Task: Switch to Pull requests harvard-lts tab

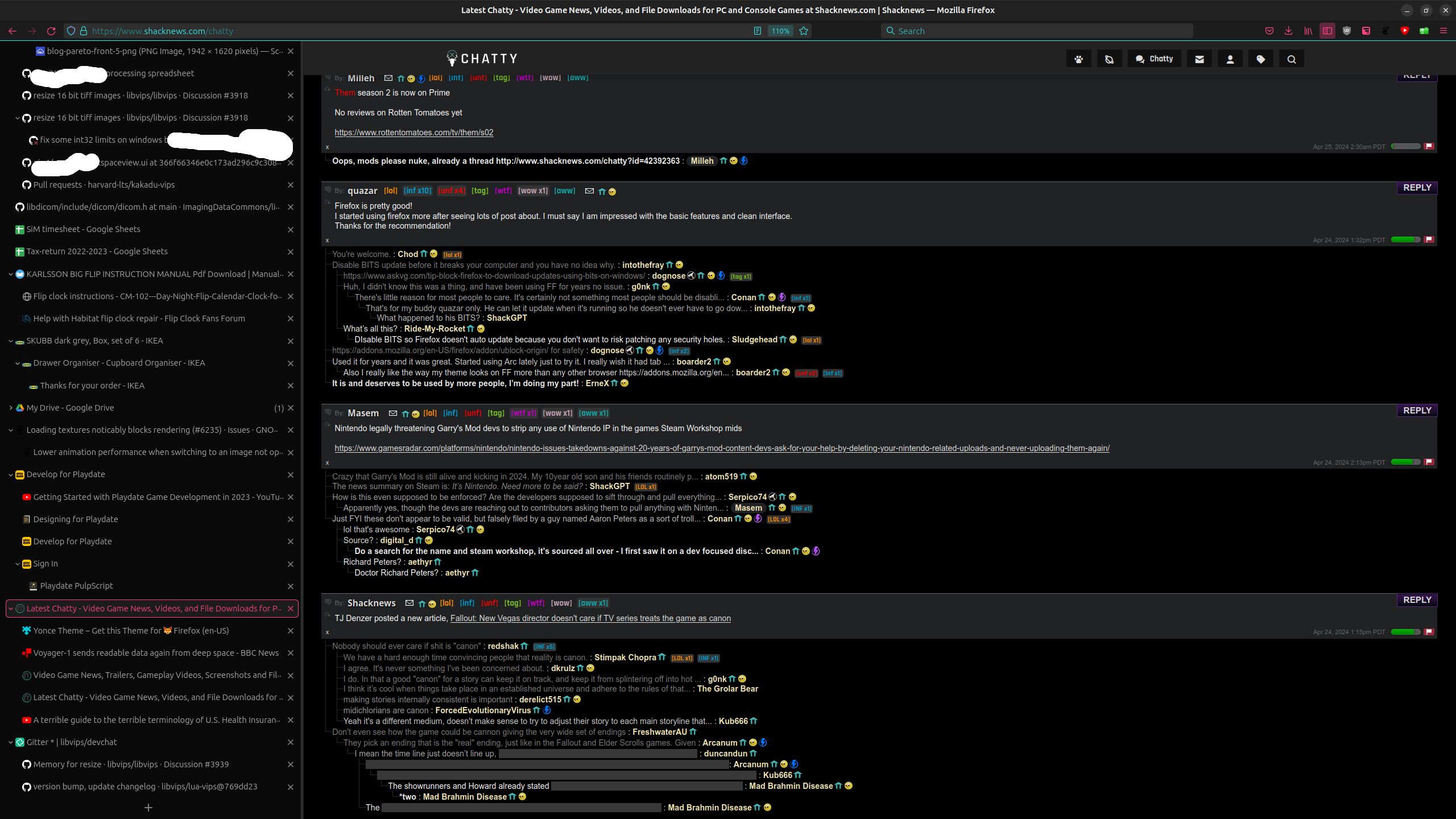Action: 148,185
